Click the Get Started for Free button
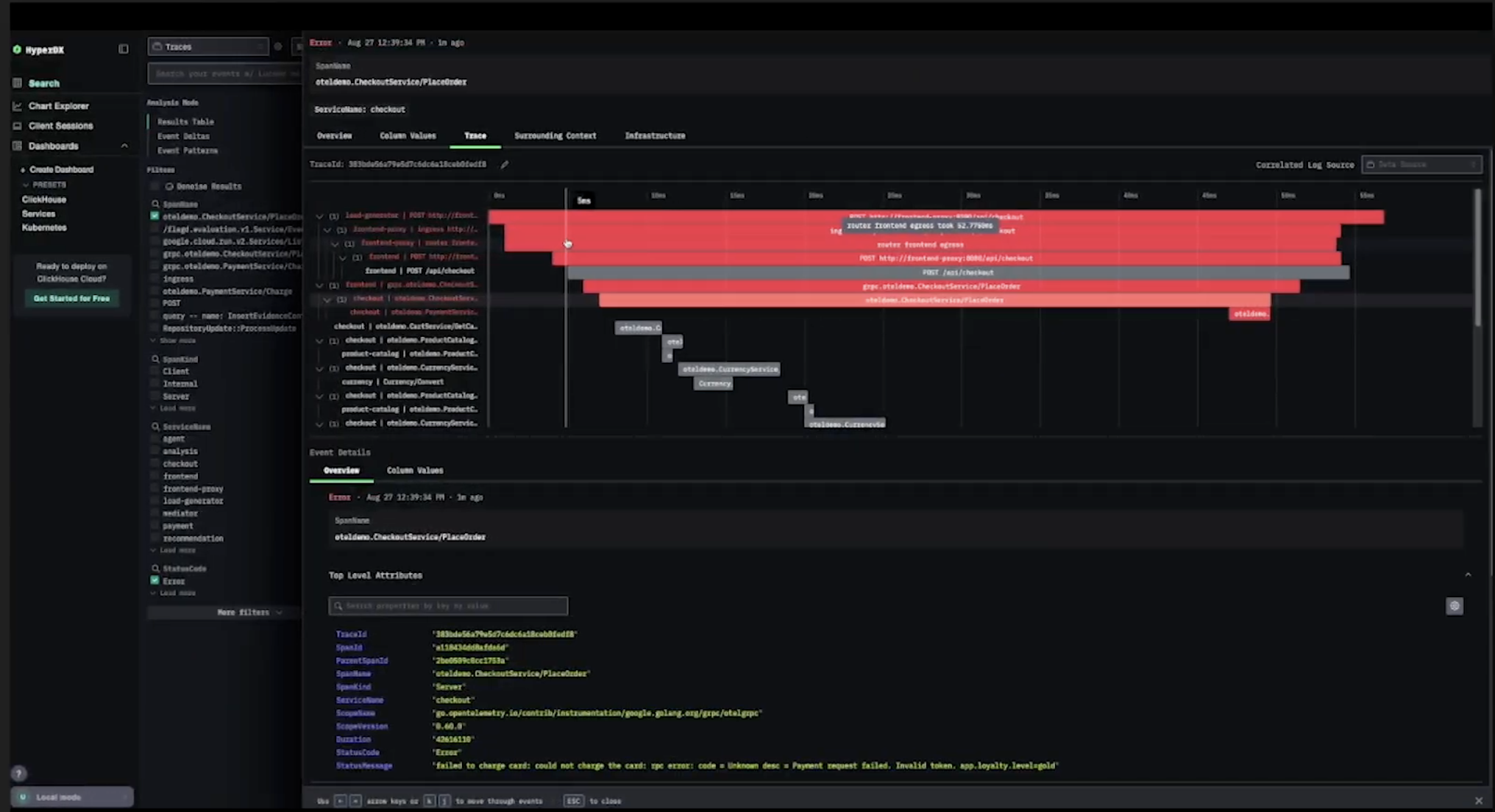The image size is (1495, 812). click(x=71, y=299)
